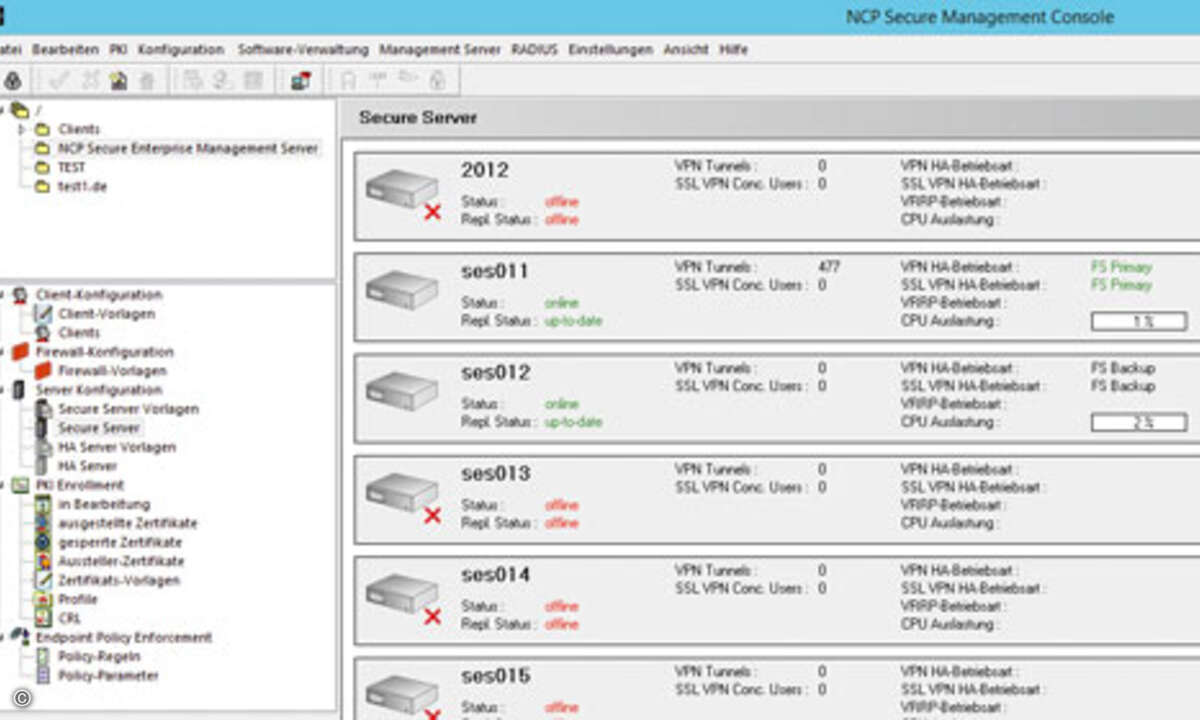The height and width of the screenshot is (720, 1200).
Task: Select the test1.de folder
Action: pos(82,187)
